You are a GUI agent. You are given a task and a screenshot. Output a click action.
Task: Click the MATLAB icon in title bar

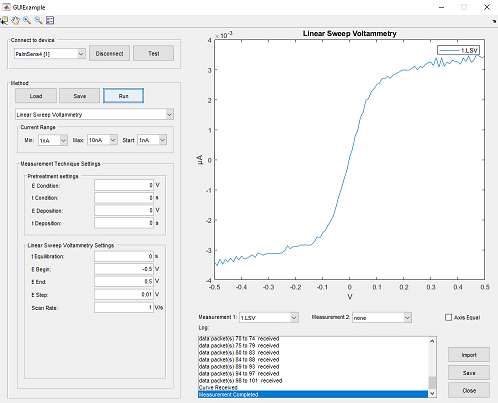coord(6,7)
